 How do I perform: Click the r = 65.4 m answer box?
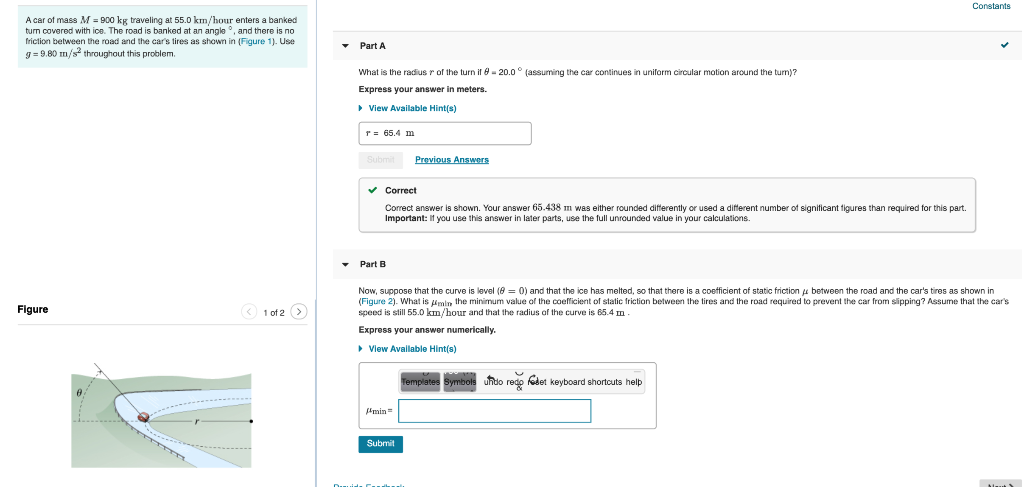pyautogui.click(x=445, y=133)
